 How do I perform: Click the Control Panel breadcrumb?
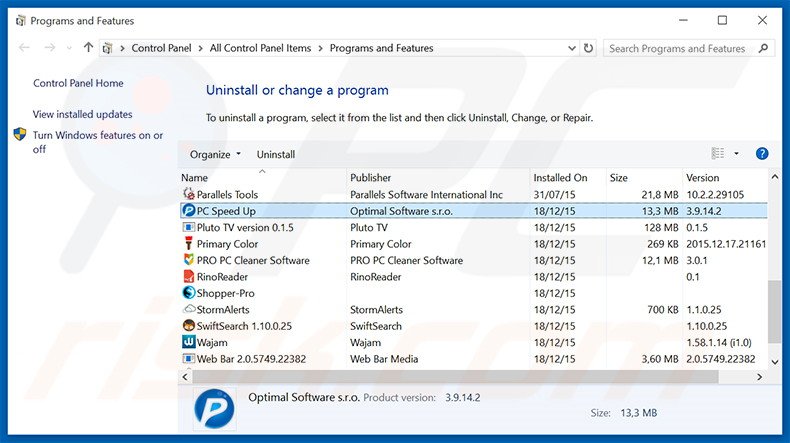coord(161,48)
